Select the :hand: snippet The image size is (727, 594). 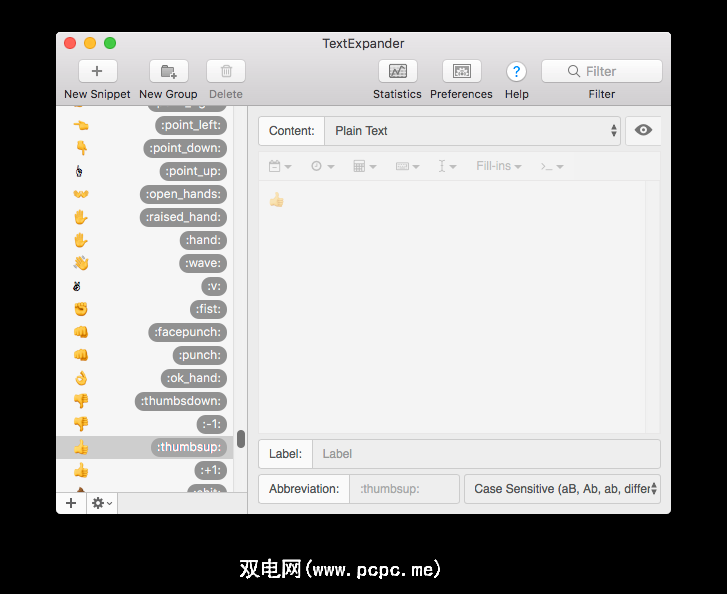(145, 240)
